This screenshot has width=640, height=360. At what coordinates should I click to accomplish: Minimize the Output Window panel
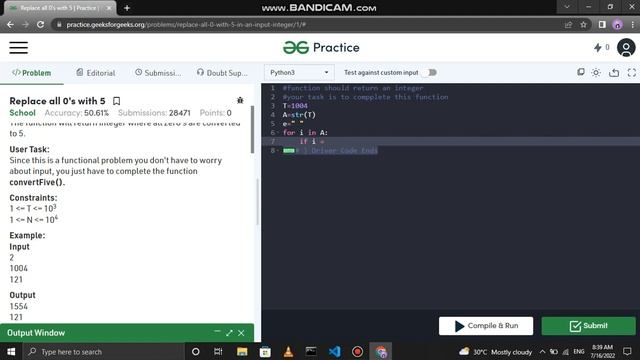click(217, 332)
